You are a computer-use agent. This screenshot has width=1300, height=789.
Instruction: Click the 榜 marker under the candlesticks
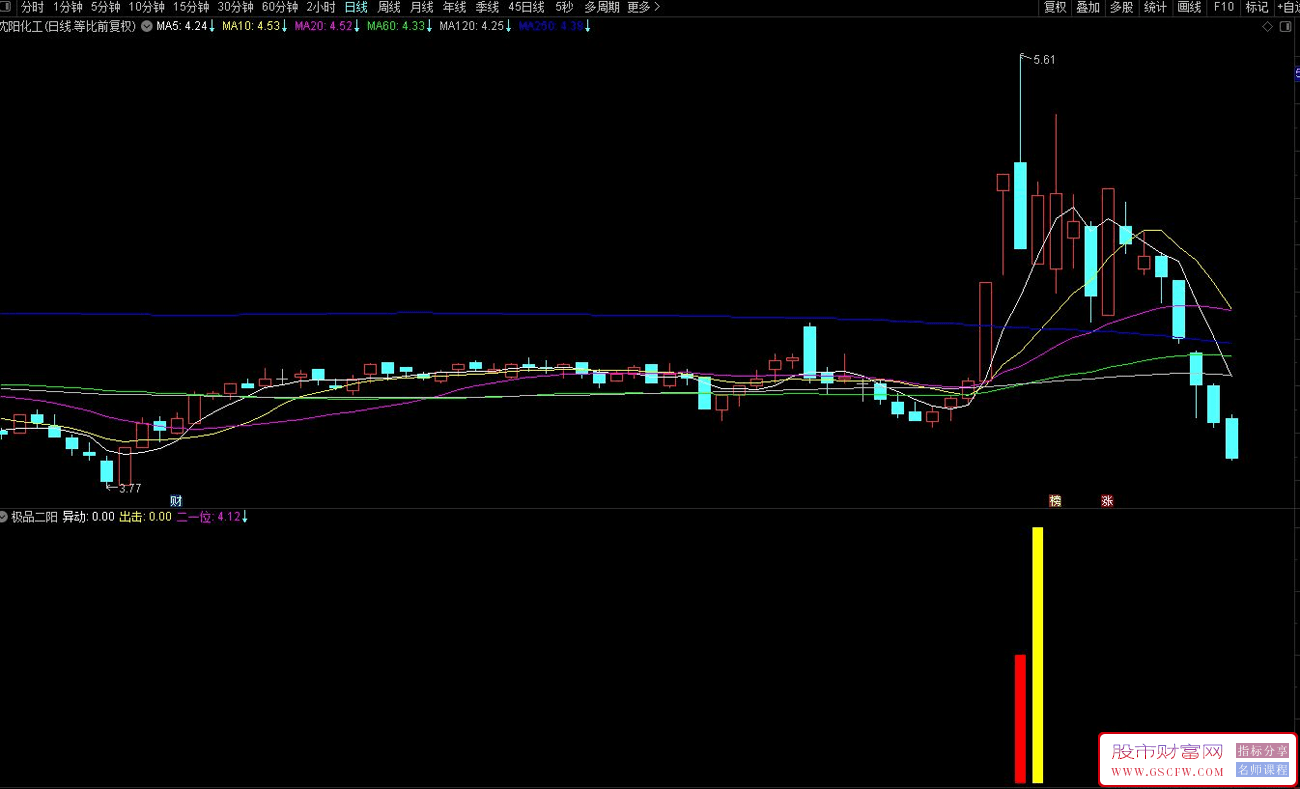(1054, 501)
